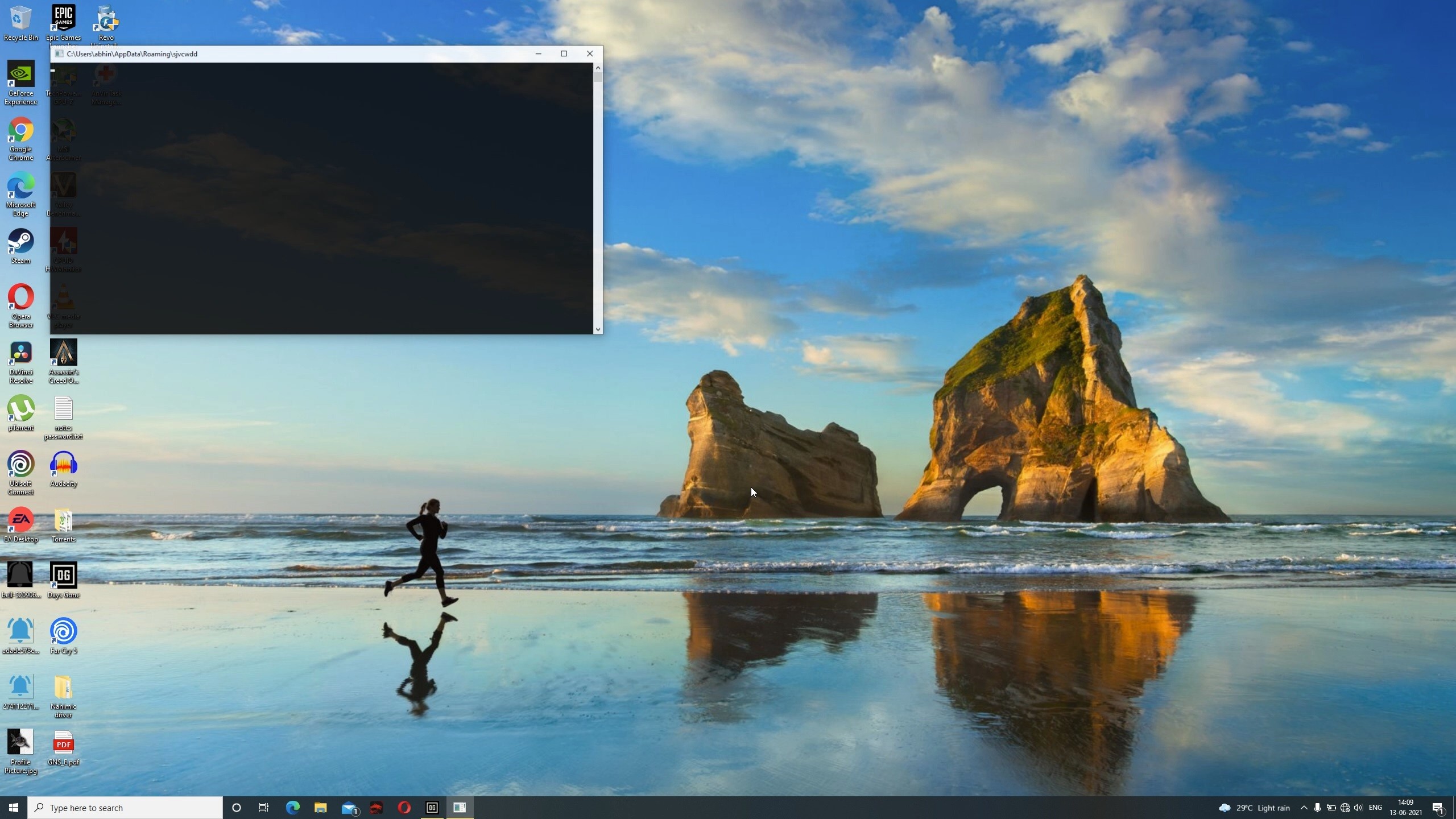
Task: Select the µTorrent desktop shortcut
Action: point(20,413)
